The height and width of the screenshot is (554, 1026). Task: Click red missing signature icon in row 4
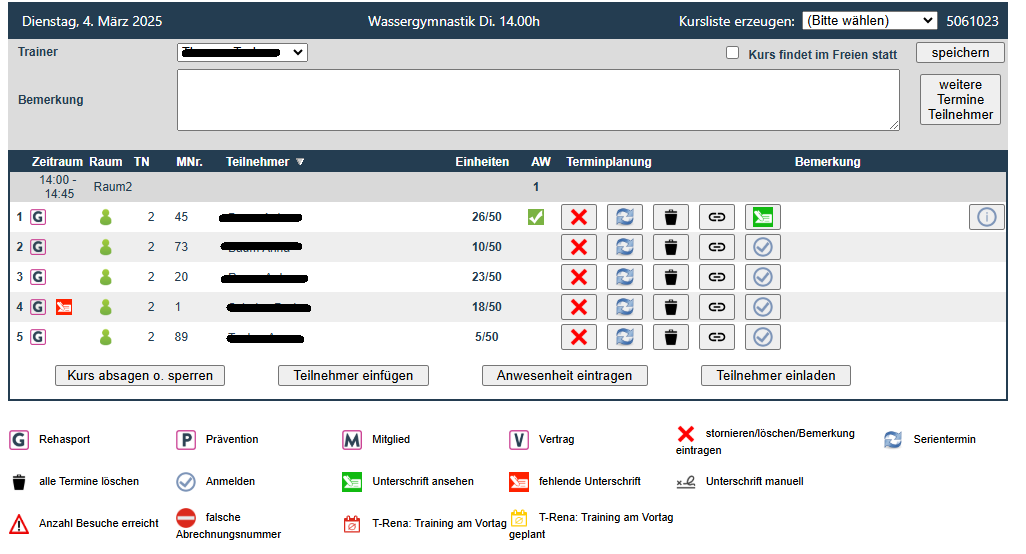pos(64,307)
